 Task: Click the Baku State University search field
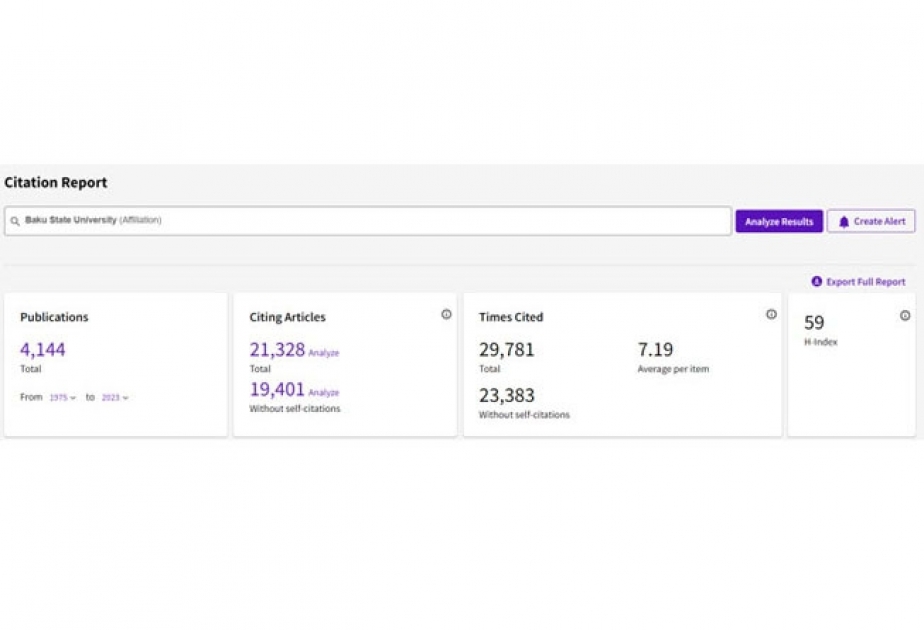point(368,221)
